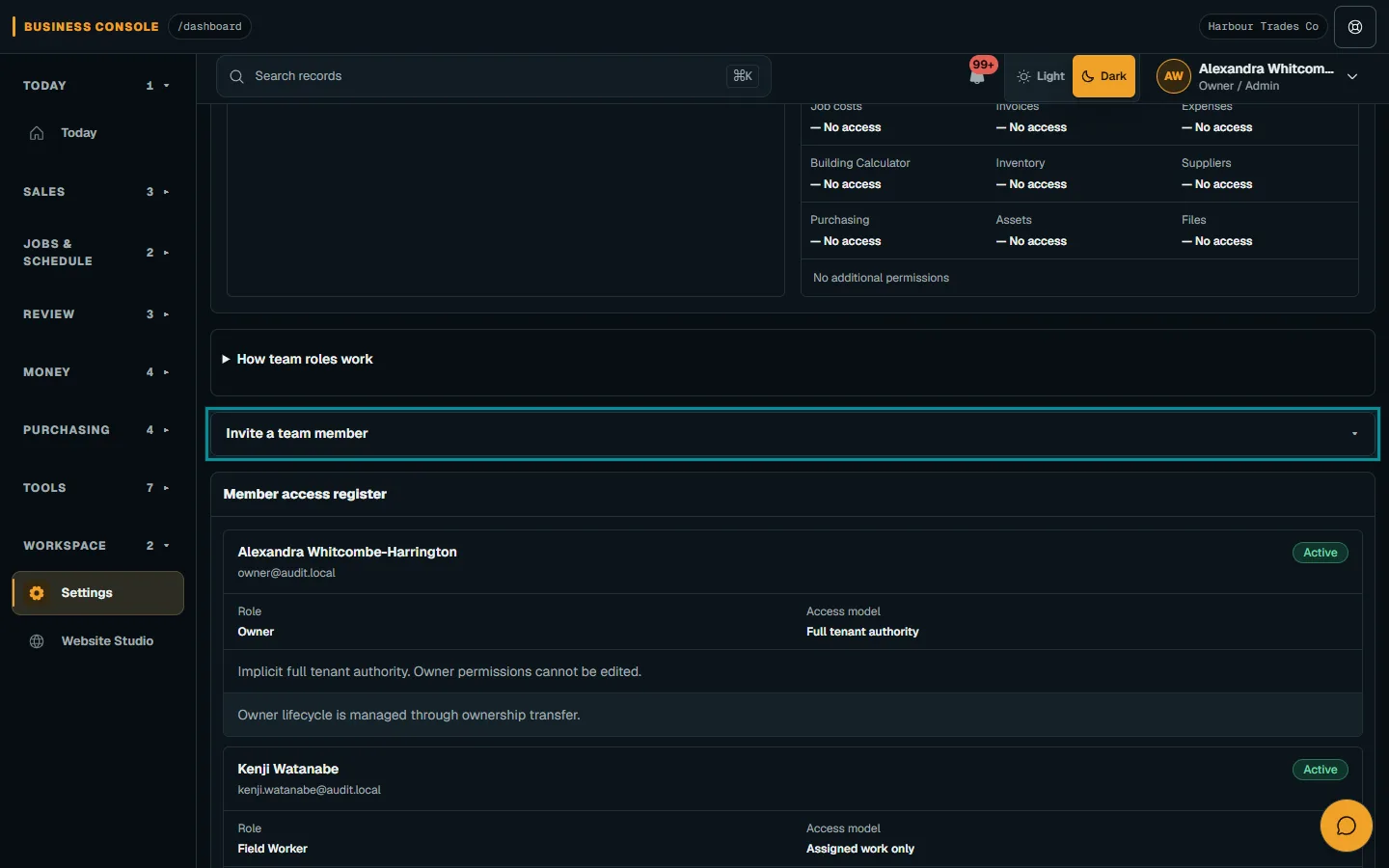Click the name Kenji Watanabe

287,769
